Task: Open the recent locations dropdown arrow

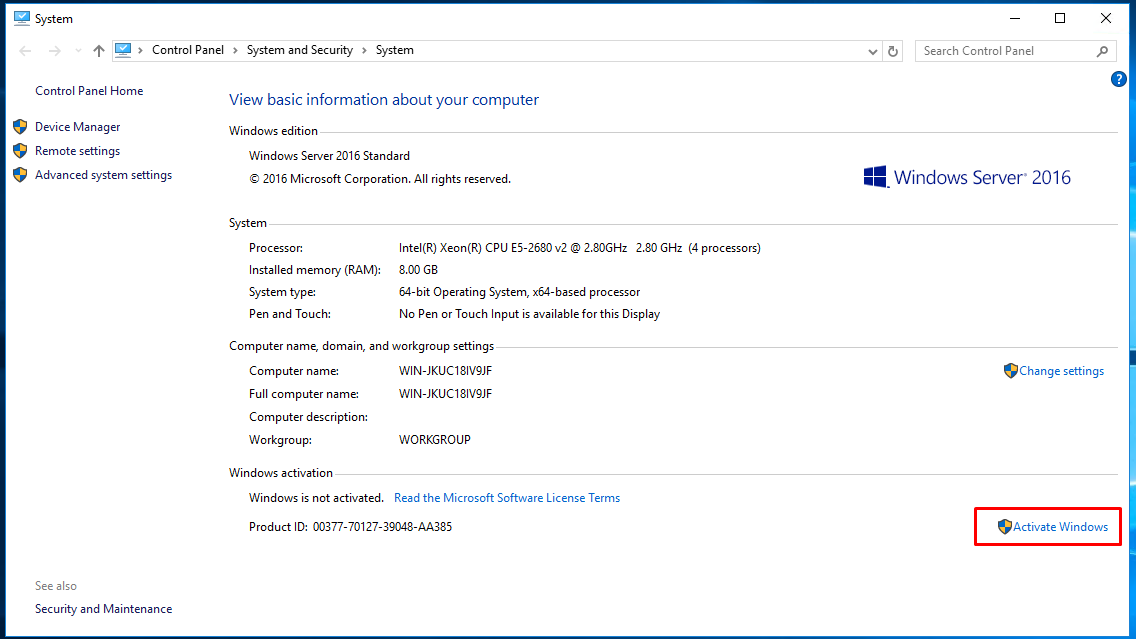Action: [x=78, y=51]
